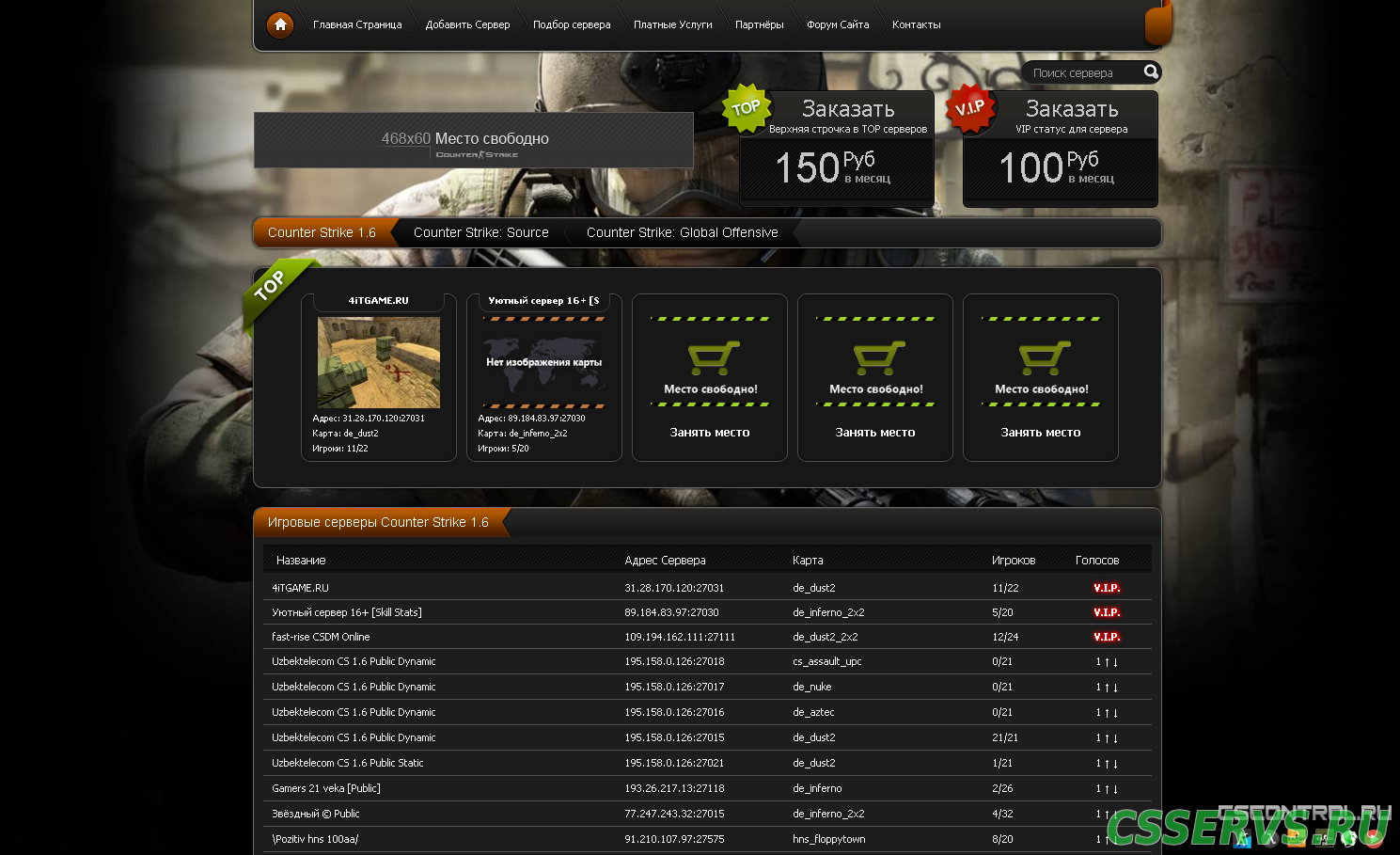Click the Нет изображения карты placeholder image
The image size is (1400, 855).
pos(544,362)
